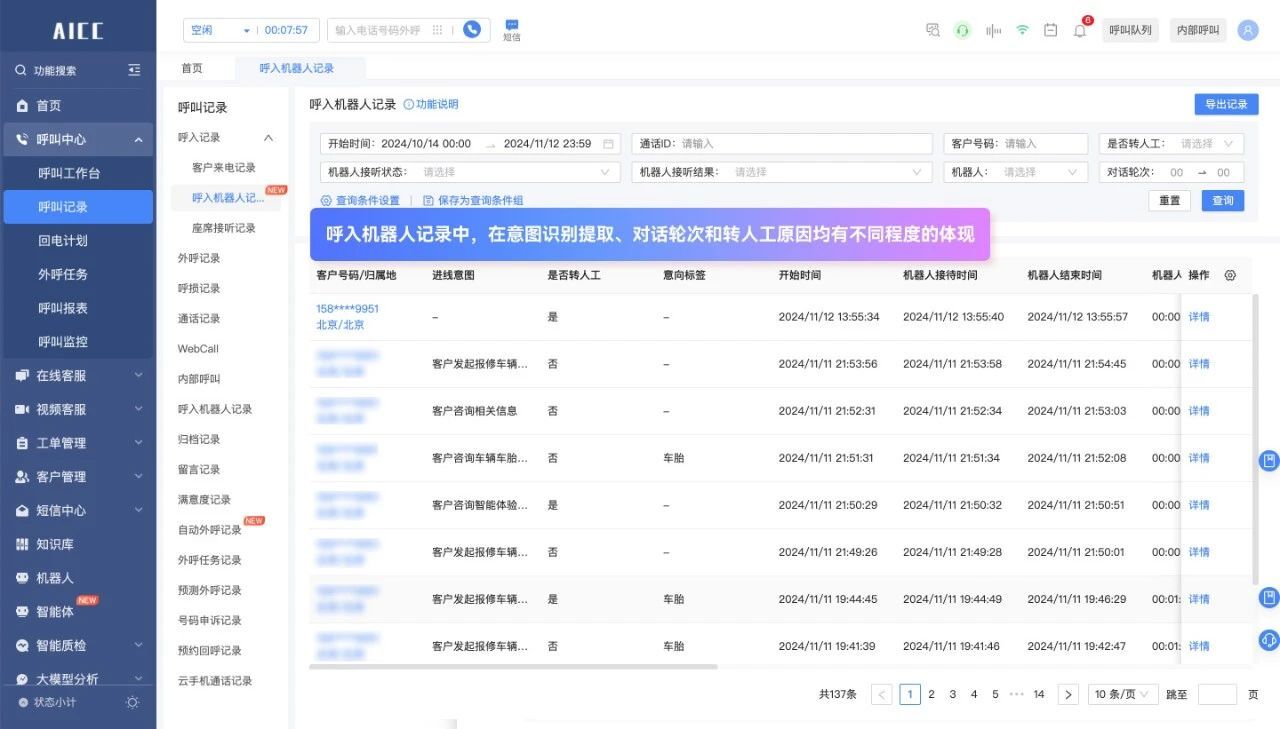Switch to the 首页 tab
The image size is (1280, 729).
(x=191, y=68)
